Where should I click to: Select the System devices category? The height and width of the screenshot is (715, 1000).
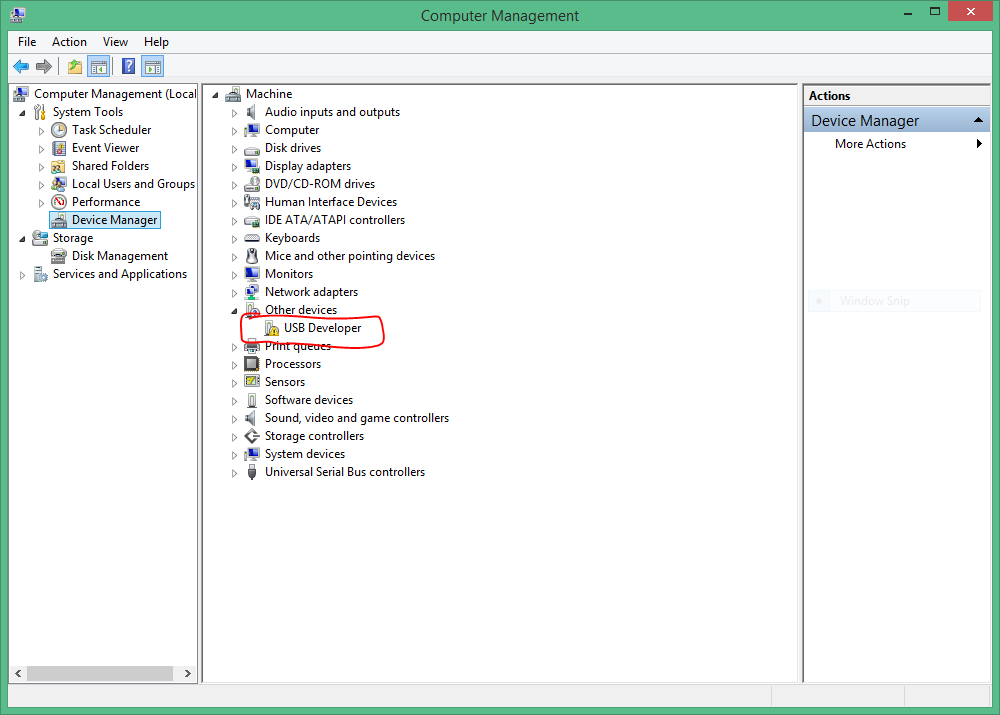point(305,454)
